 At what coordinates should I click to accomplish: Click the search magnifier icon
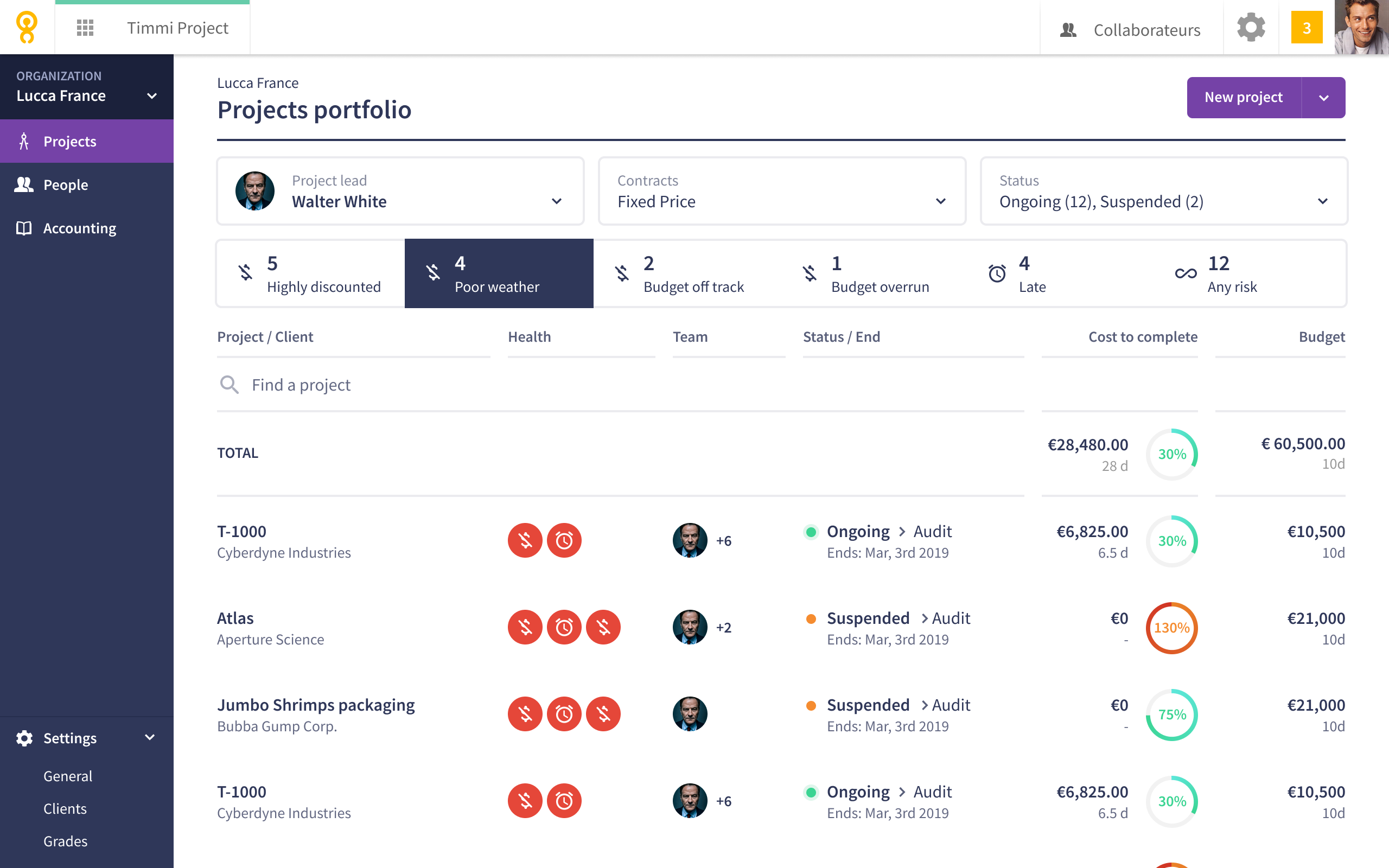(229, 385)
